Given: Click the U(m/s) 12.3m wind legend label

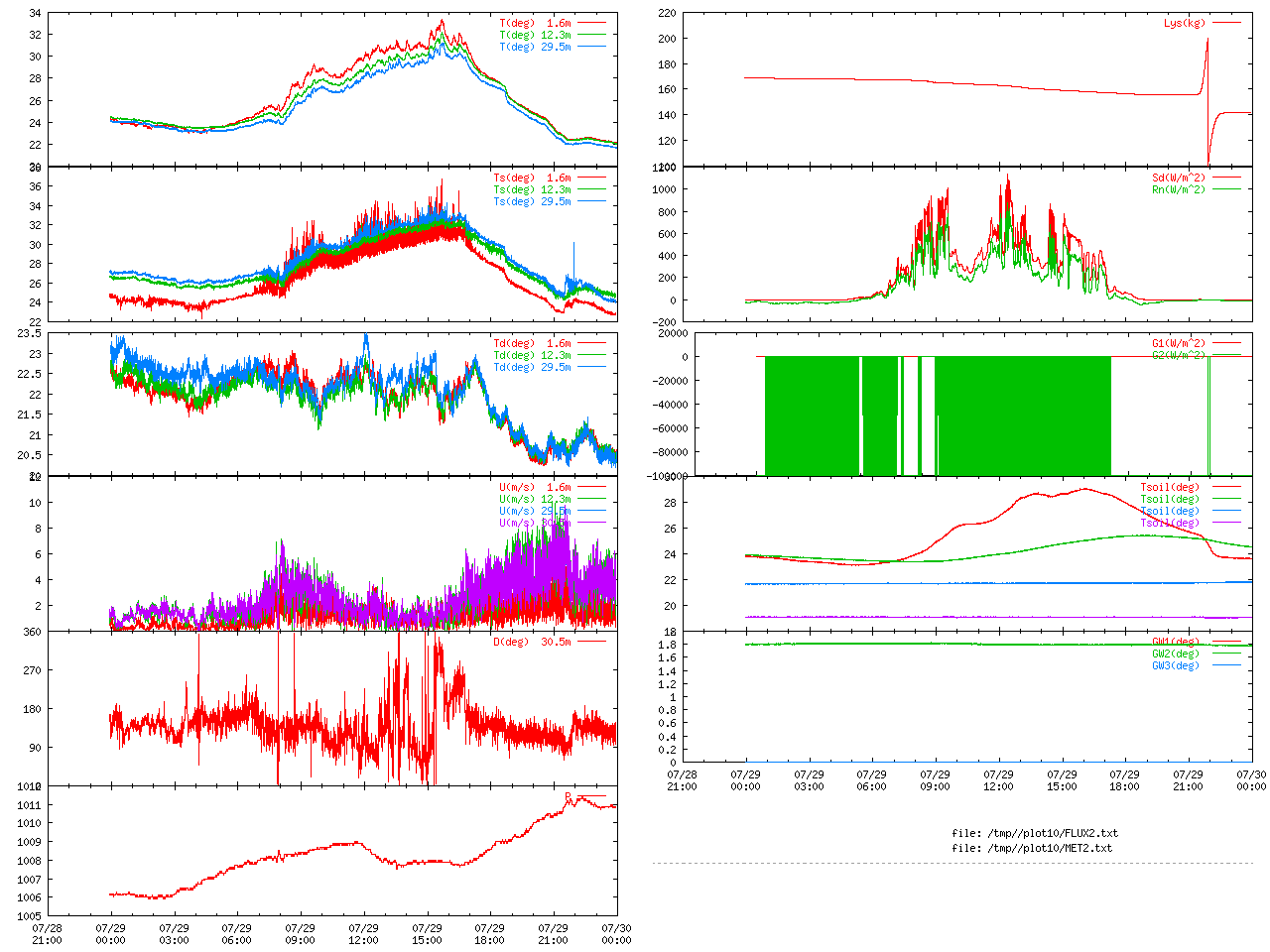Looking at the screenshot, I should pyautogui.click(x=536, y=499).
